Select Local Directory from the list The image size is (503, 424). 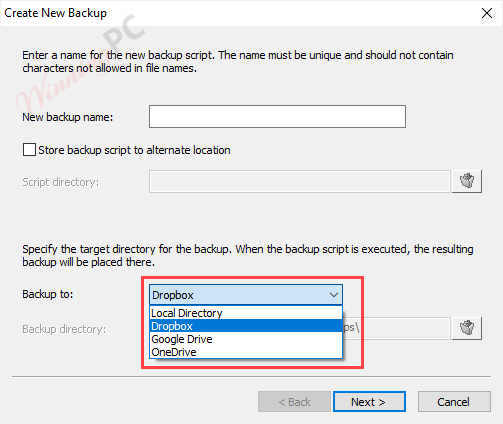click(246, 313)
